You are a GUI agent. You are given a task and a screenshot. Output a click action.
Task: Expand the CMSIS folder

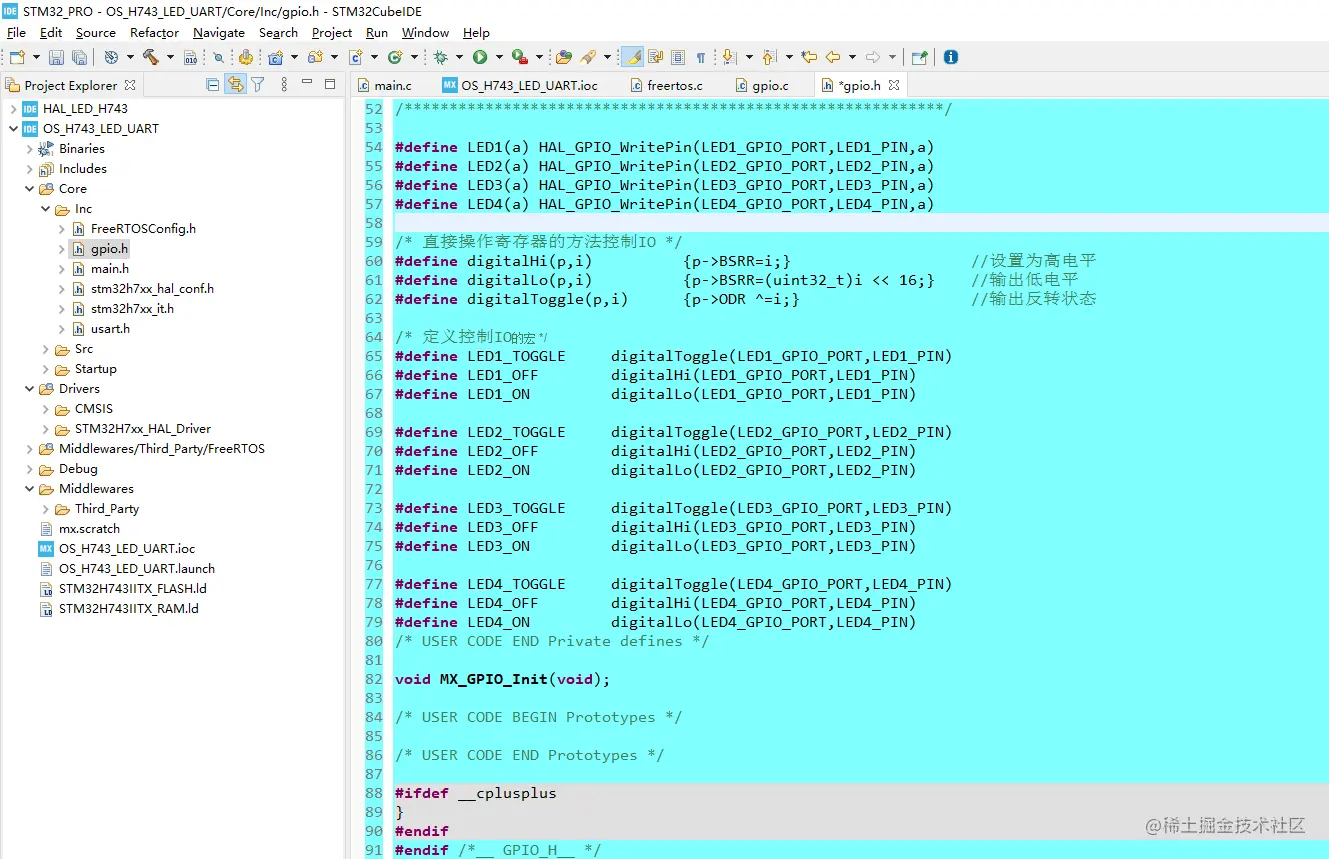coord(46,409)
